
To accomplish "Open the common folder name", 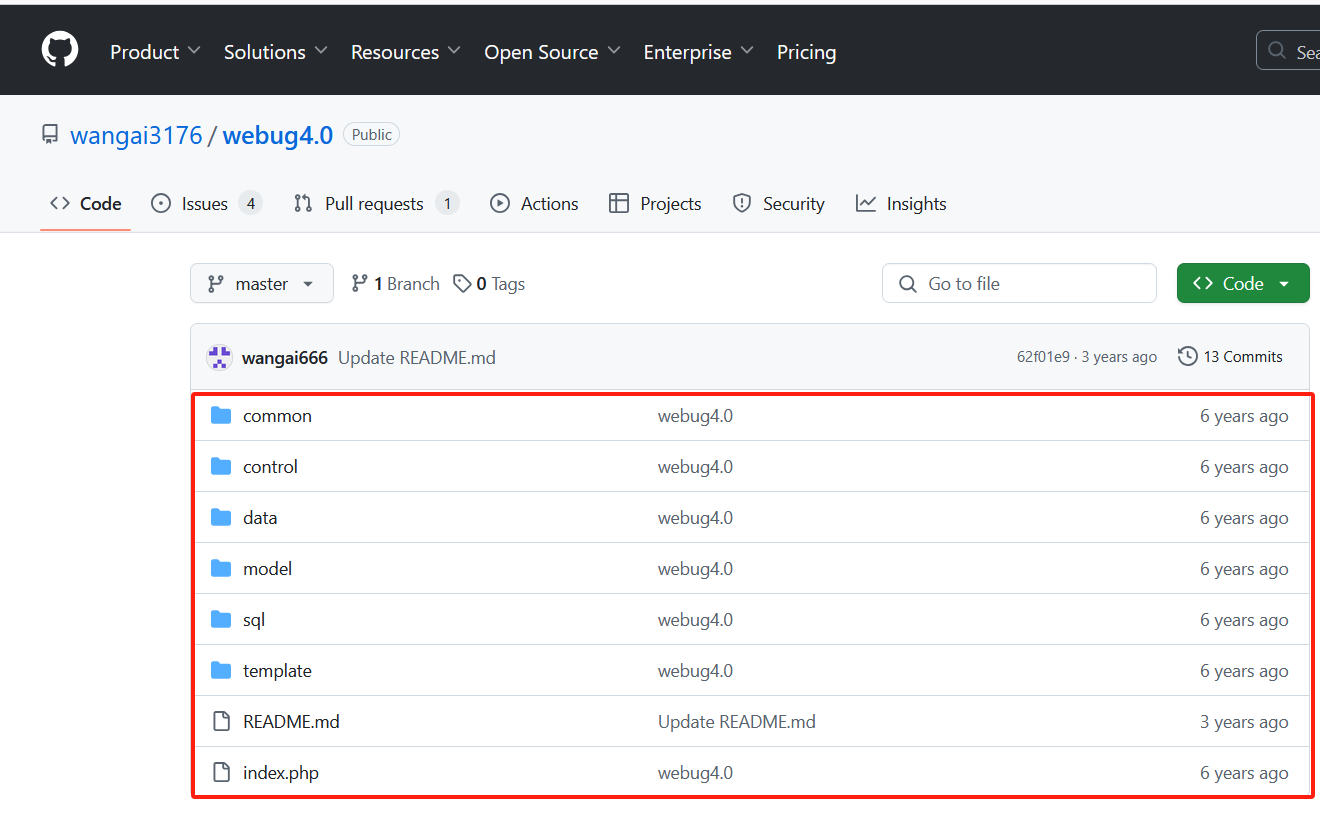I will point(277,415).
